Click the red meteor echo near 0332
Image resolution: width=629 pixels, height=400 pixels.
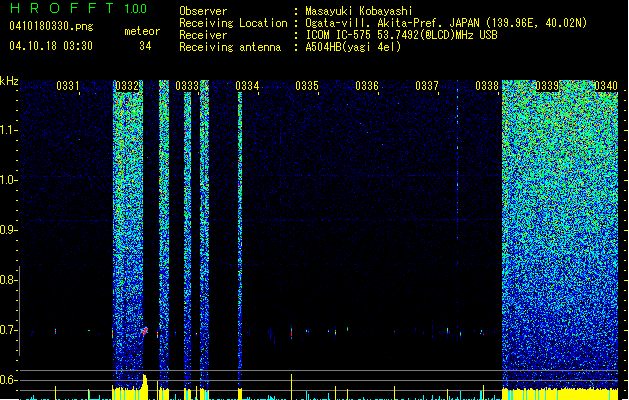tap(144, 331)
